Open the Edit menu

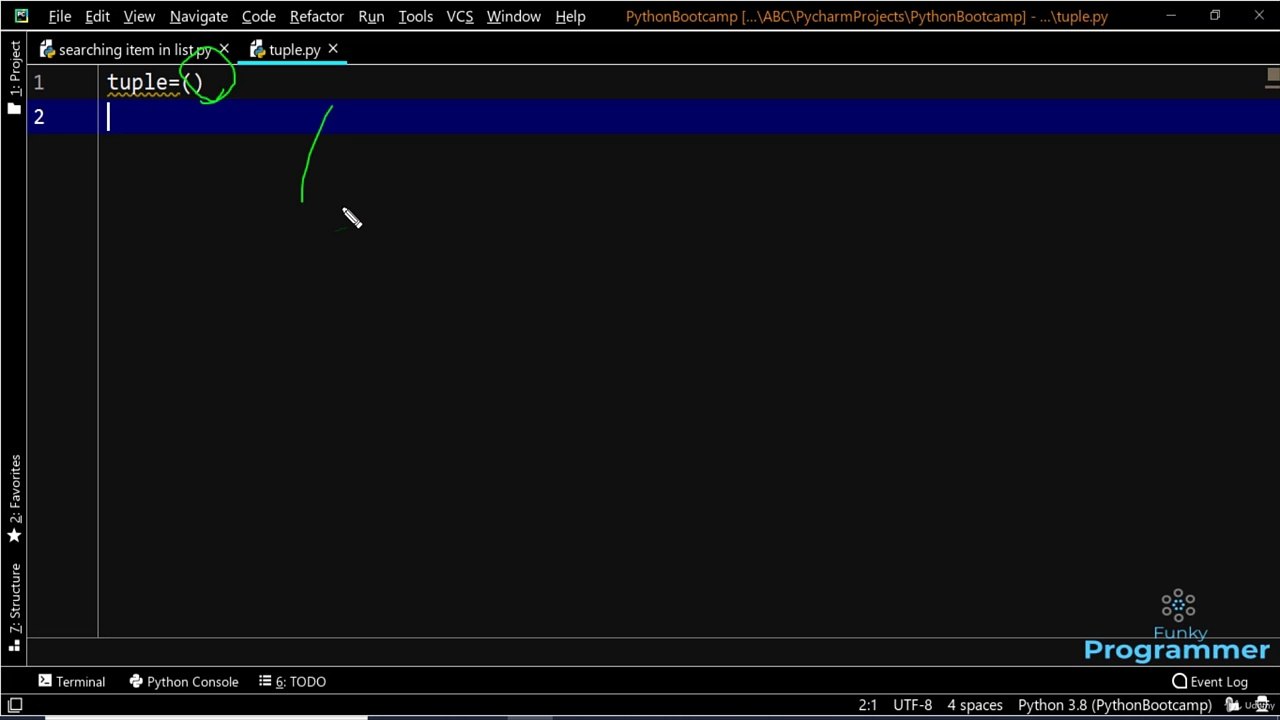click(x=97, y=17)
